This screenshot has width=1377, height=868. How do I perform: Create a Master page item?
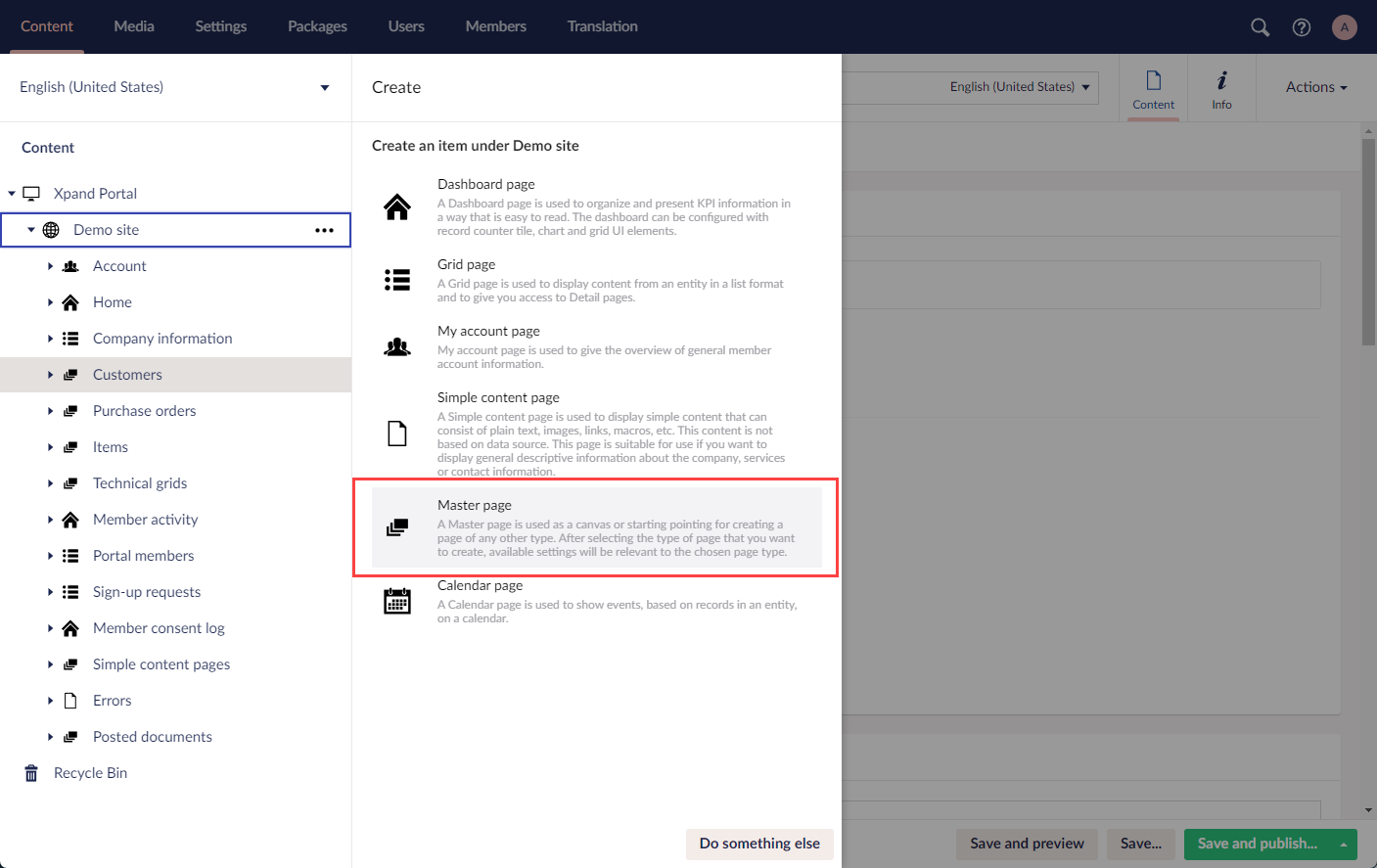pos(597,527)
